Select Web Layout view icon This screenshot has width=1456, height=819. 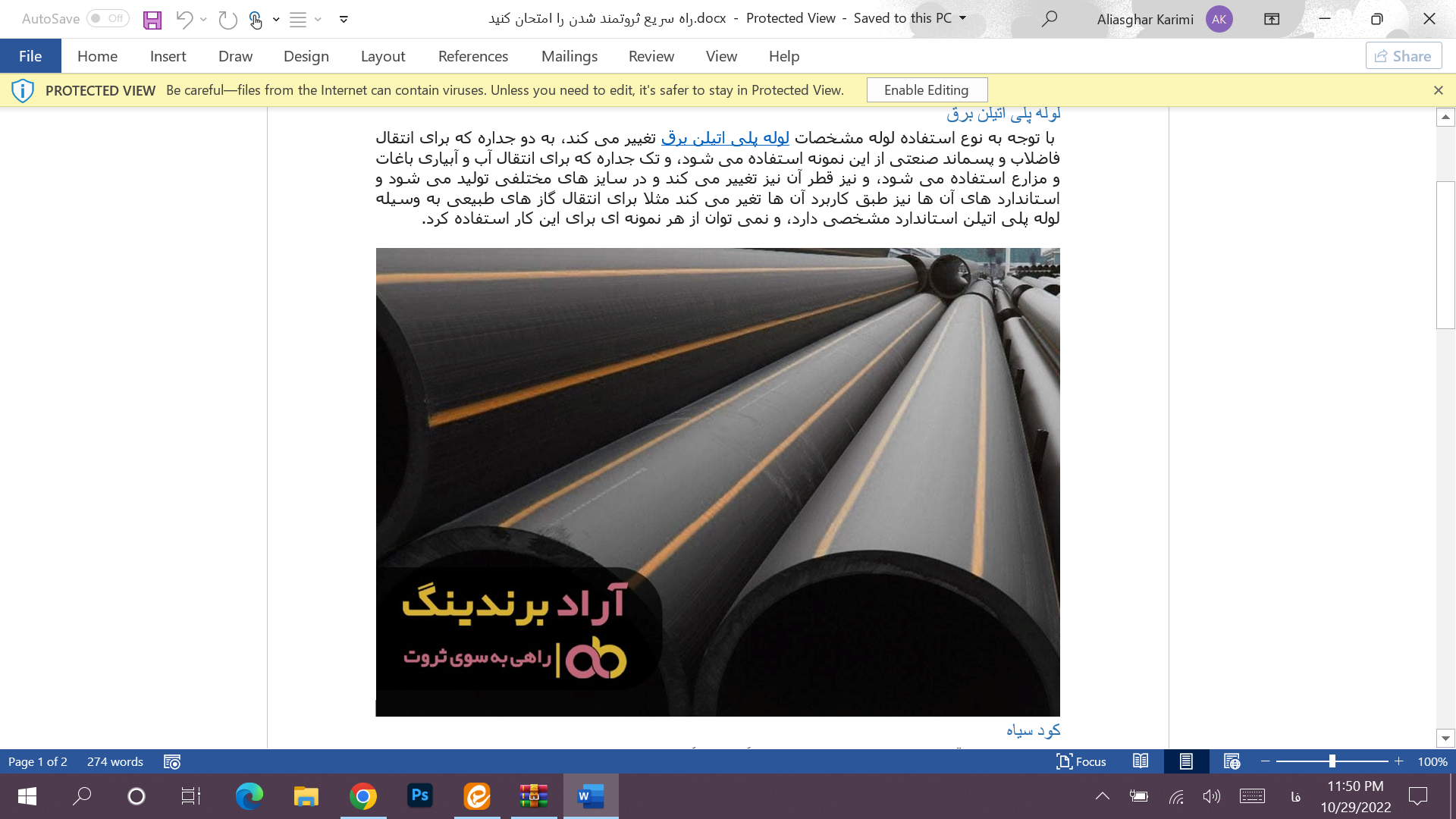point(1232,761)
